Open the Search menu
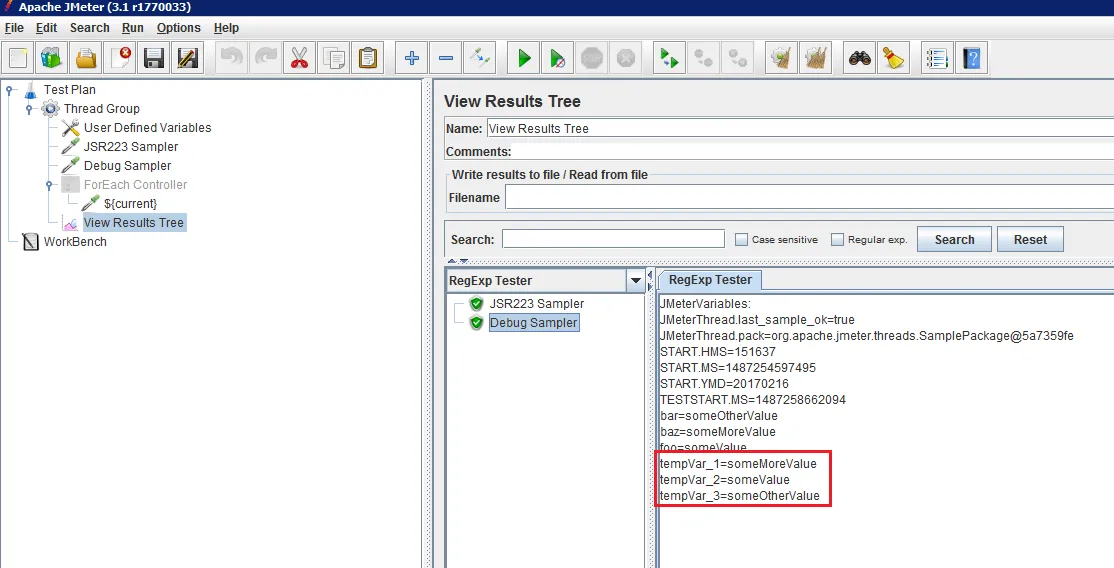This screenshot has height=568, width=1114. tap(90, 28)
